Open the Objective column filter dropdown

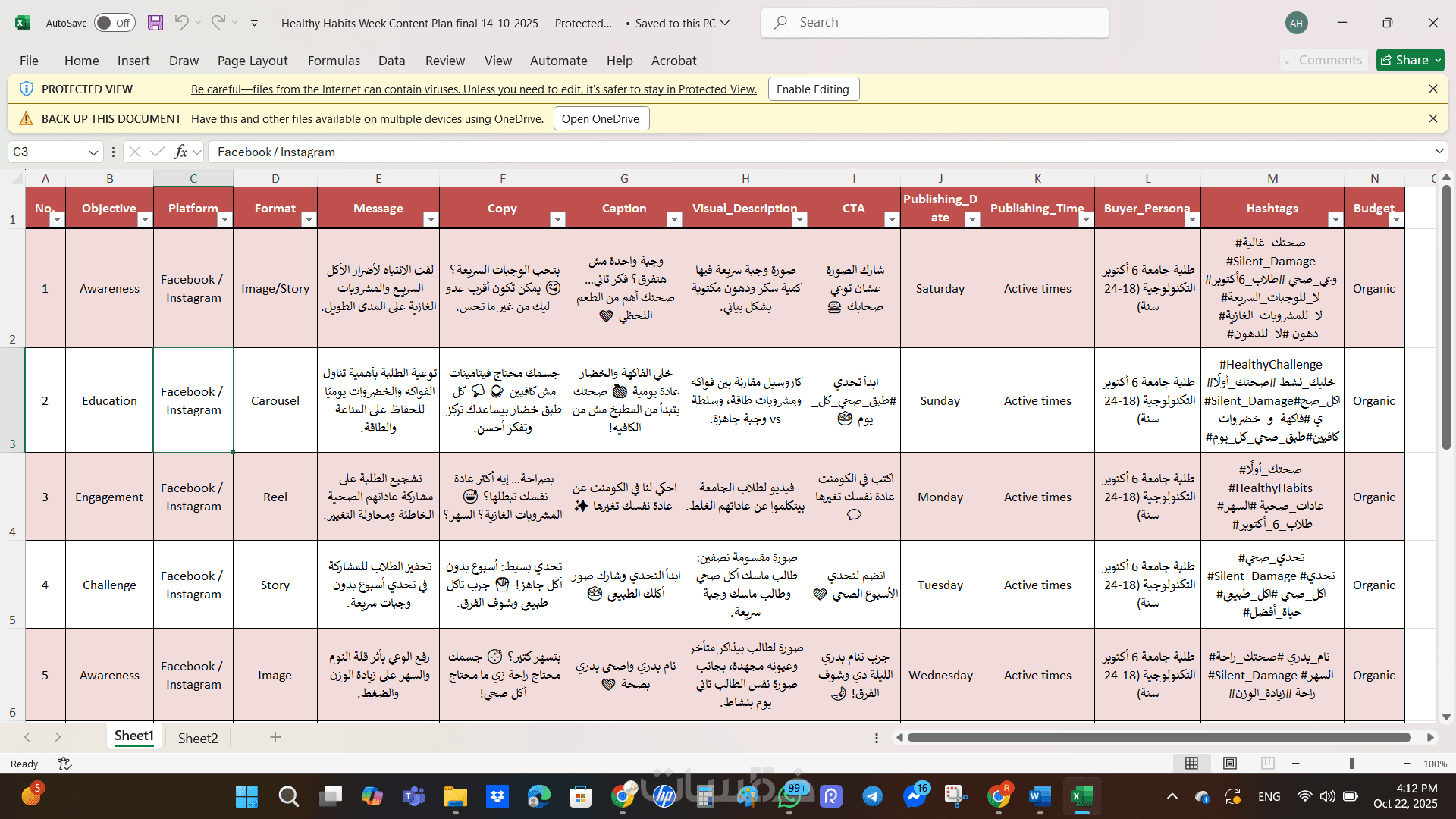pyautogui.click(x=145, y=220)
